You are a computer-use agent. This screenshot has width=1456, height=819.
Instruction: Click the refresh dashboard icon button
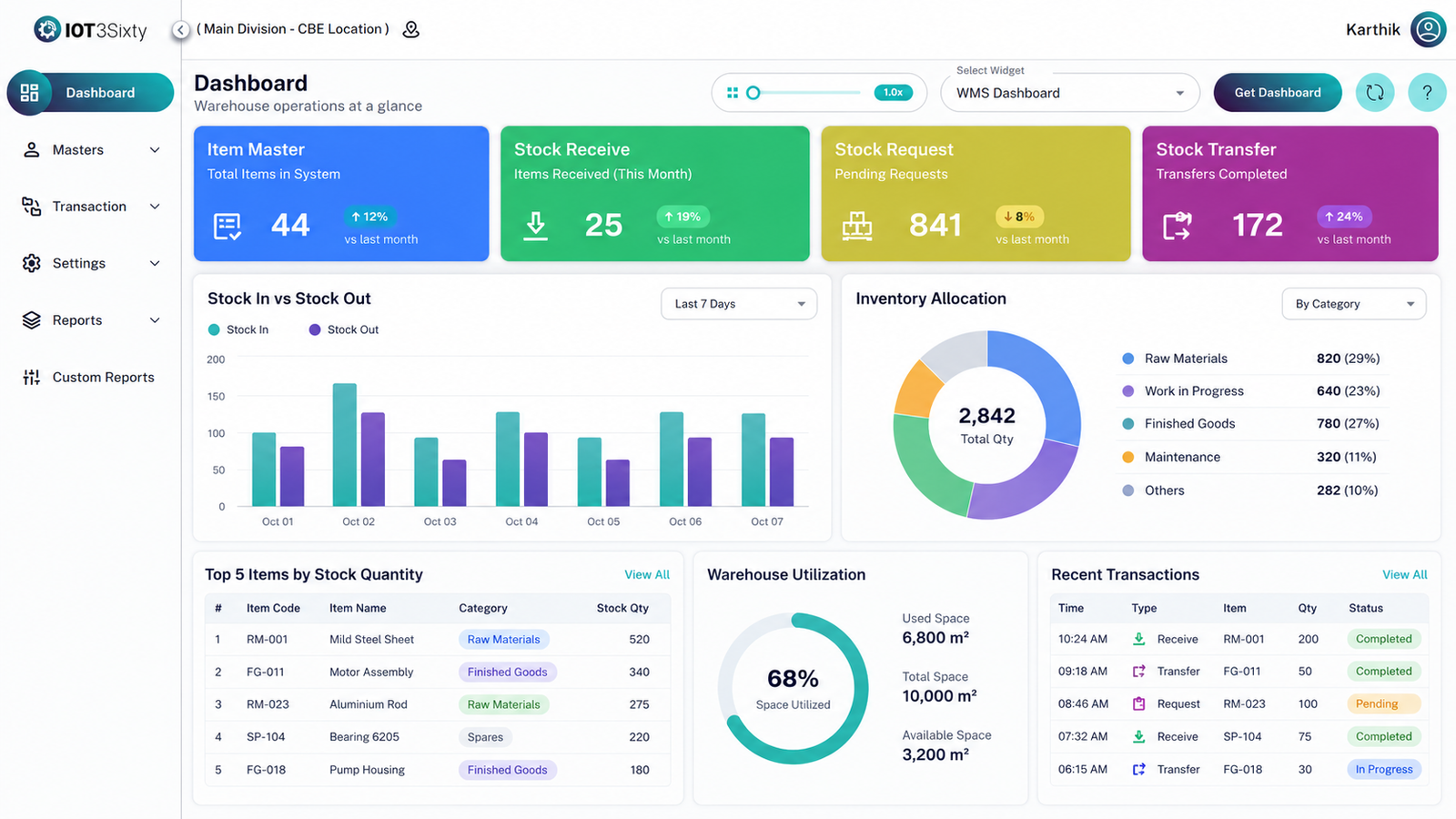tap(1375, 93)
